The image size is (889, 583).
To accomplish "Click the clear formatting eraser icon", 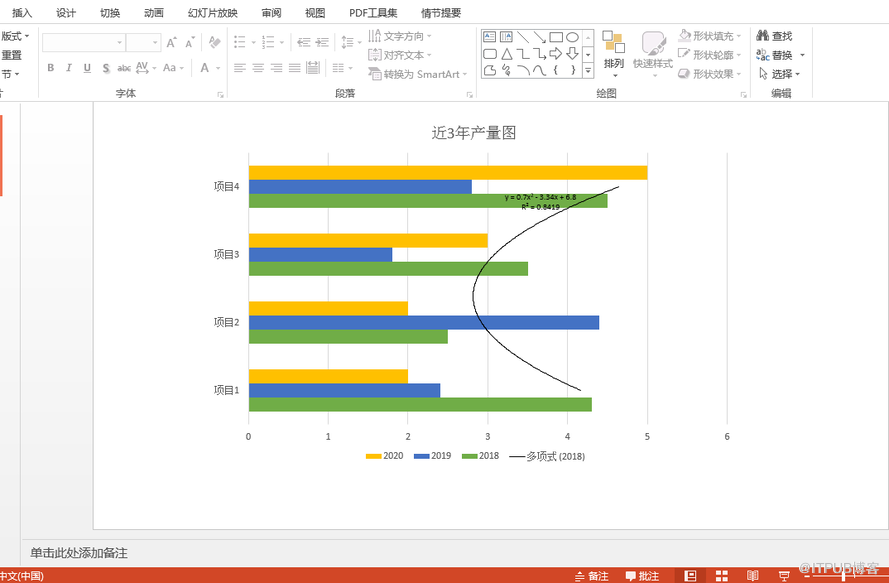I will [x=214, y=42].
